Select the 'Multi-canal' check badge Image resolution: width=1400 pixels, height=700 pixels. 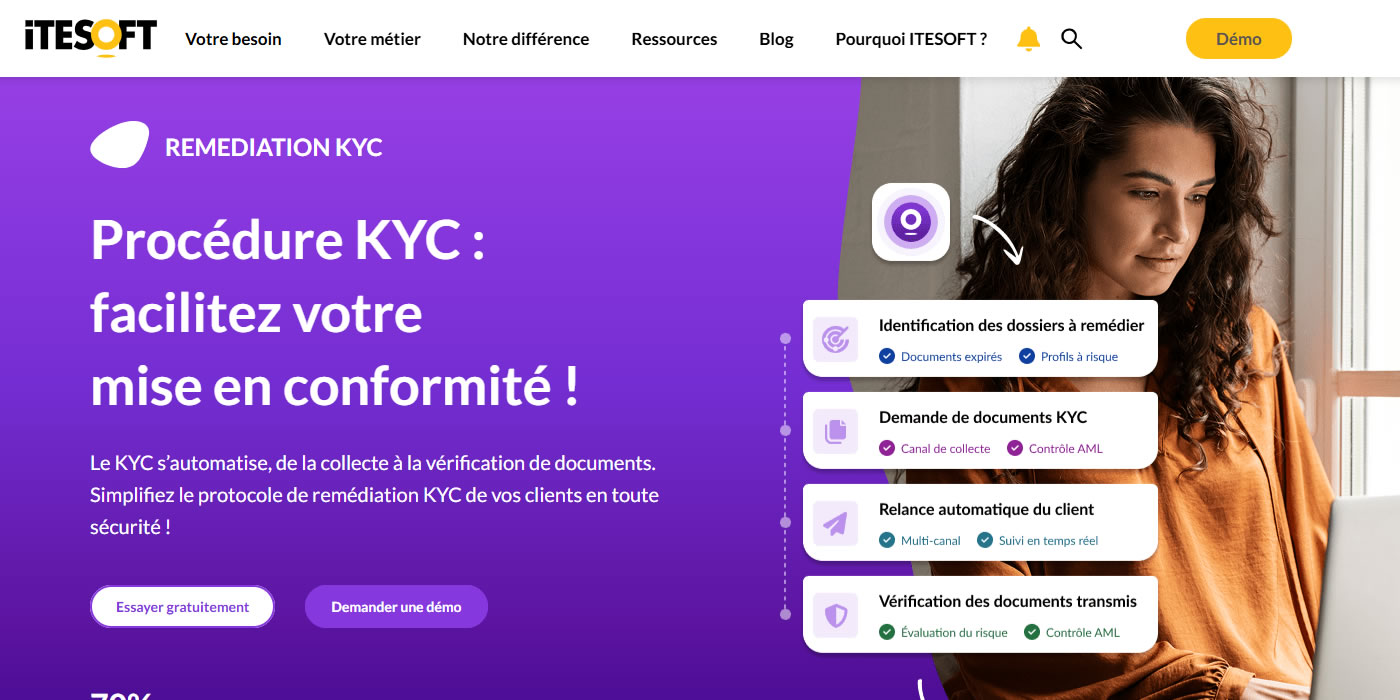920,540
